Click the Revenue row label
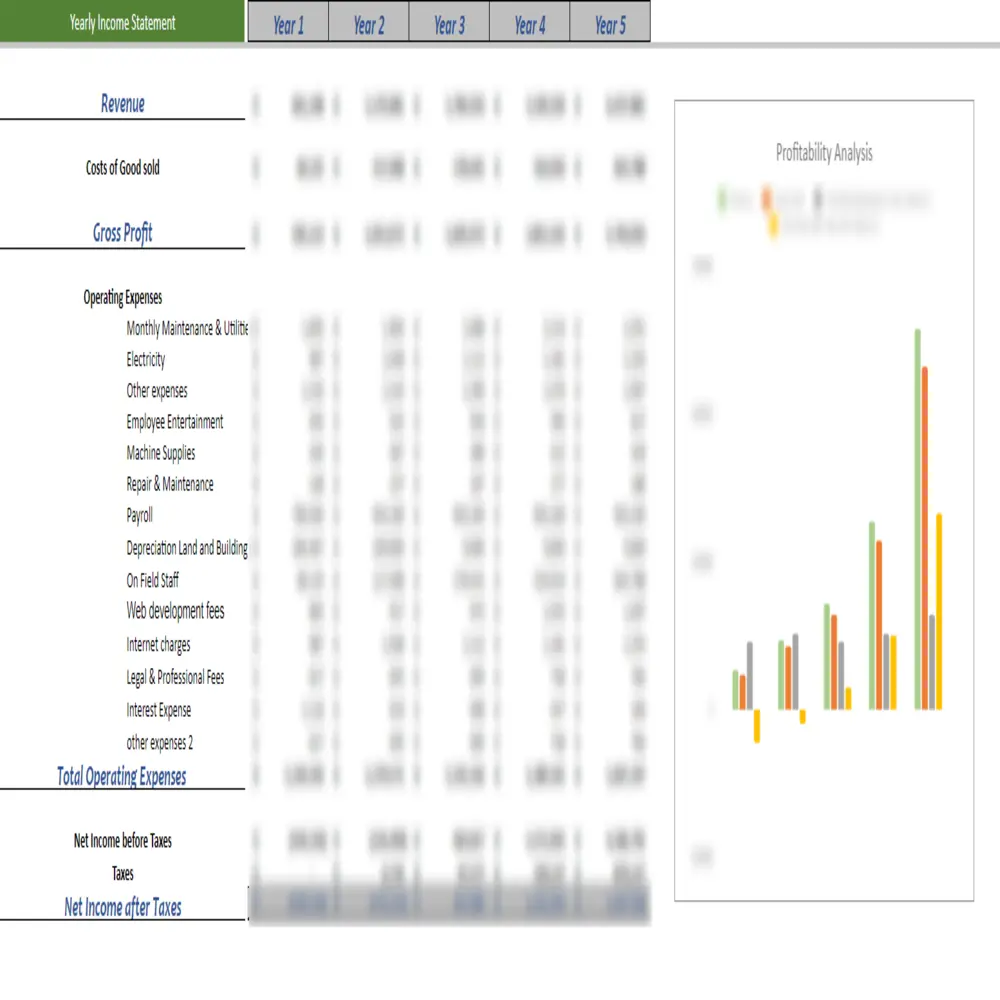Image resolution: width=1000 pixels, height=1000 pixels. (x=122, y=103)
